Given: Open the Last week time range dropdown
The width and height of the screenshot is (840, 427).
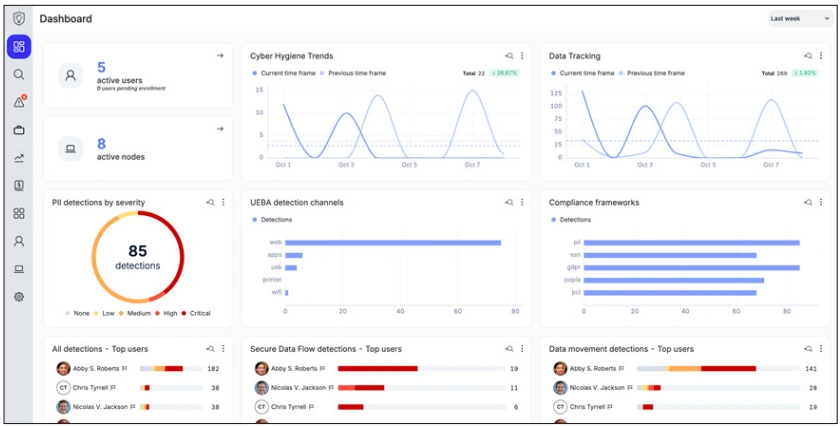Looking at the screenshot, I should click(798, 18).
